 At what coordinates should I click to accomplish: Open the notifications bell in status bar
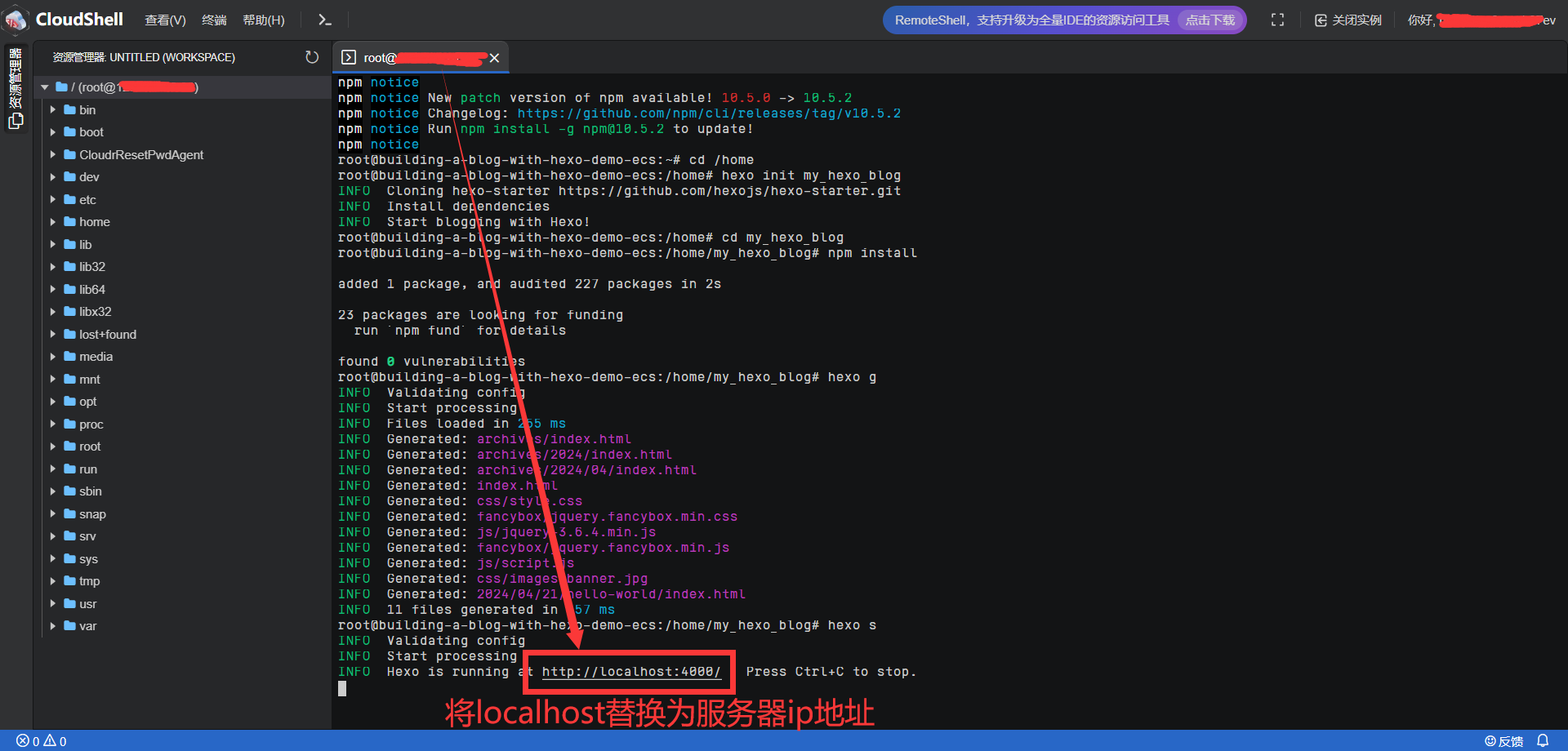click(x=1542, y=740)
